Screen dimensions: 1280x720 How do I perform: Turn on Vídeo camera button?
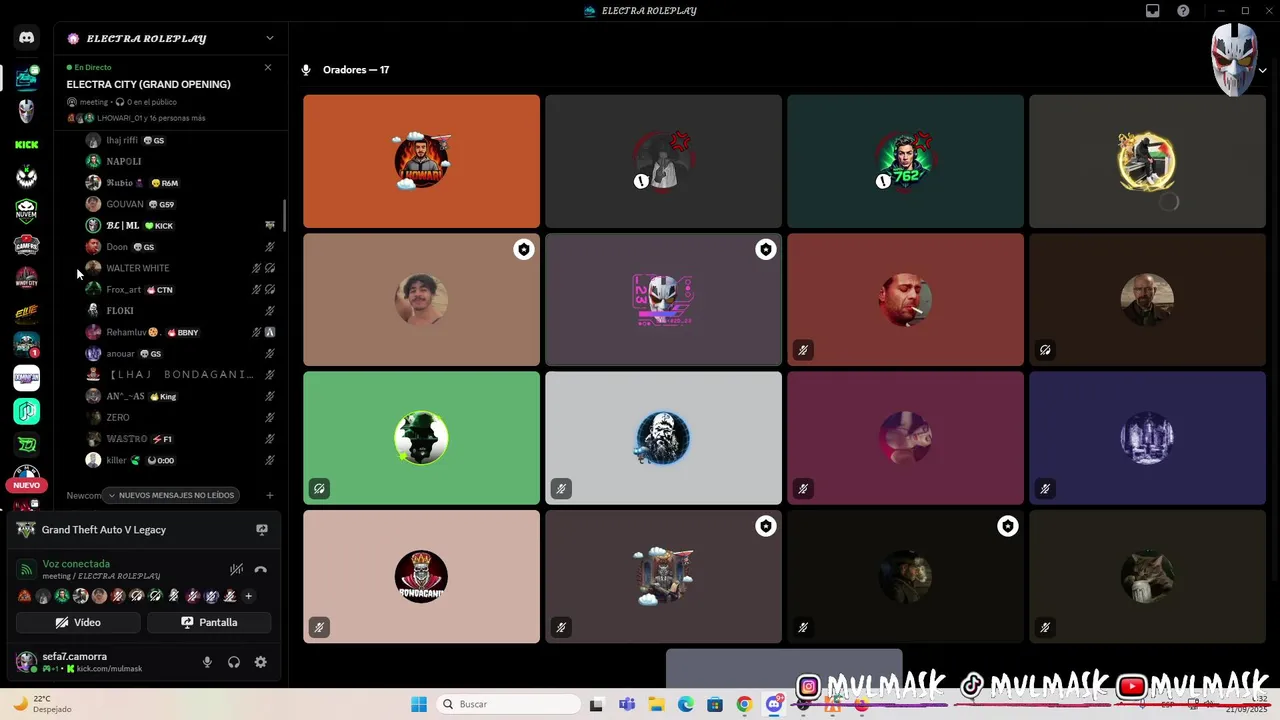(78, 622)
